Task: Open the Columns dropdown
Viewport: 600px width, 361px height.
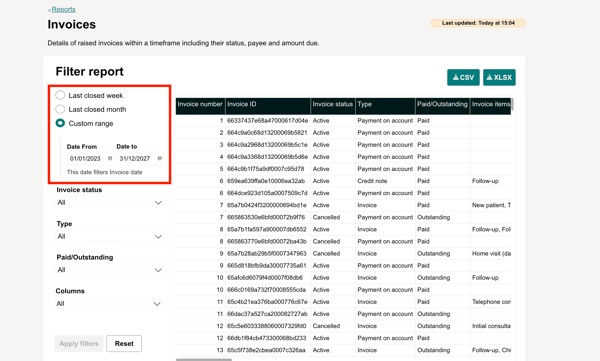Action: click(x=109, y=304)
